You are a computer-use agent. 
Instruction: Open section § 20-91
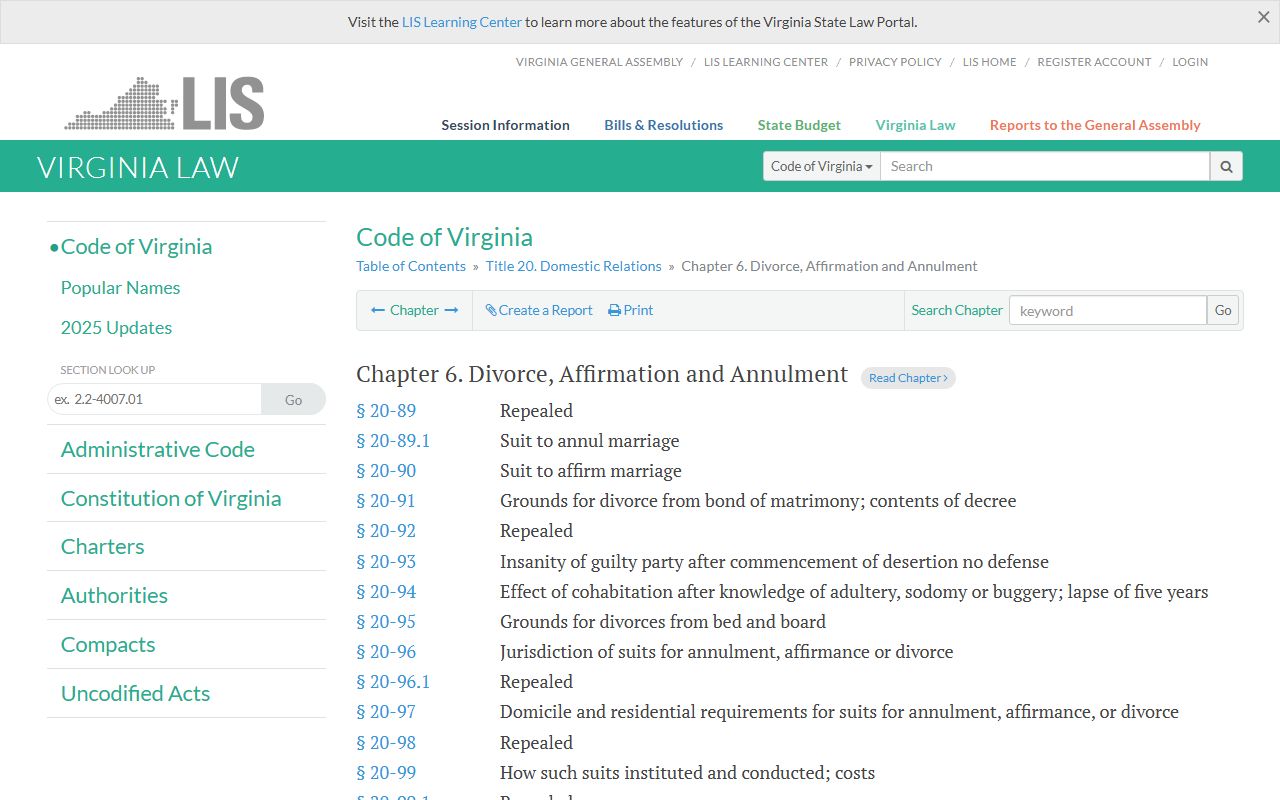pos(385,501)
